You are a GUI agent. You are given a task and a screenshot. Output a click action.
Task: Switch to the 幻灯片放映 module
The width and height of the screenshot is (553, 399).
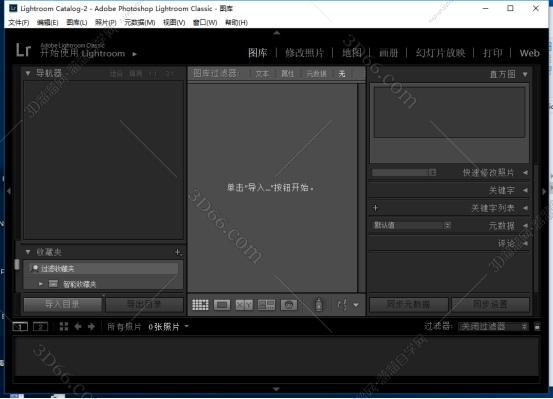click(440, 53)
